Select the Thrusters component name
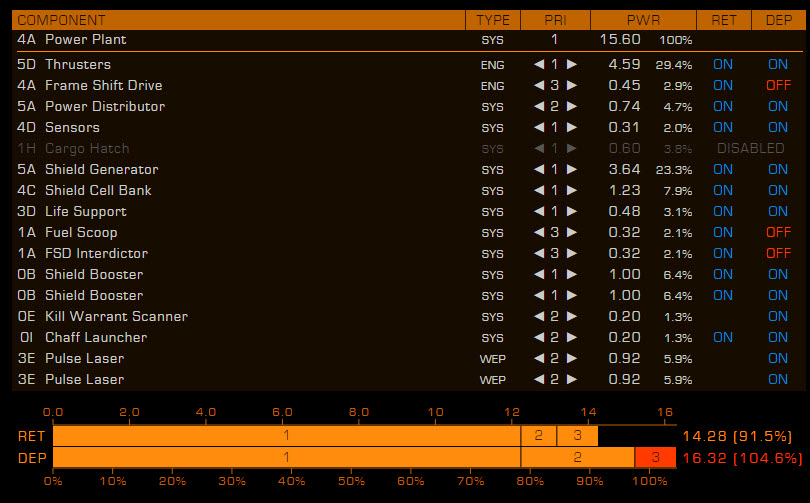 tap(78, 65)
